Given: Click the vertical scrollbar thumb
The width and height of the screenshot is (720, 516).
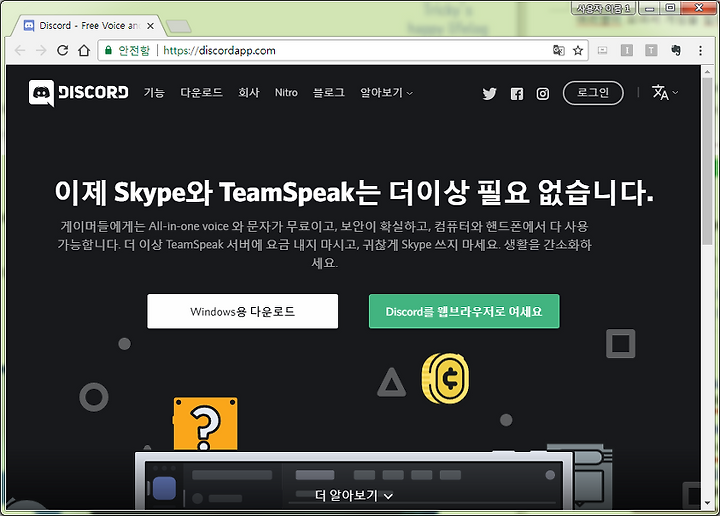Looking at the screenshot, I should click(x=707, y=161).
